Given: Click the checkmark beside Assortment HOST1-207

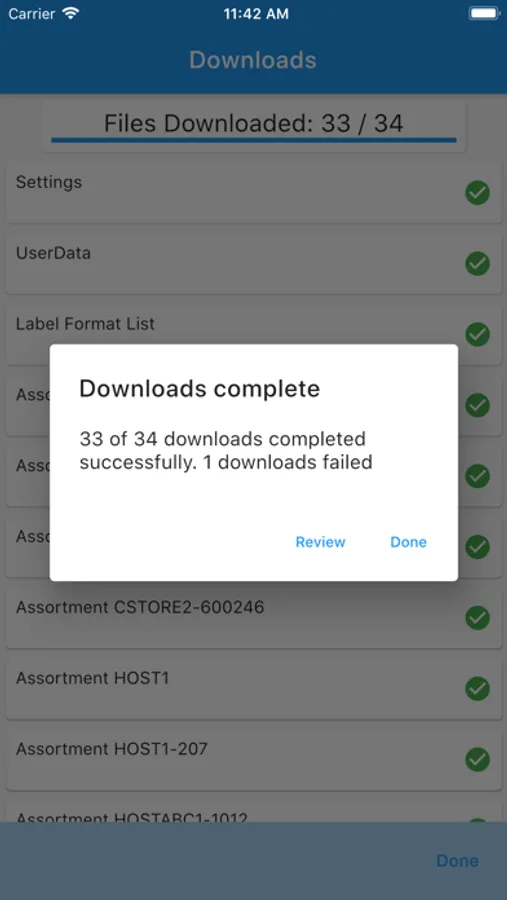Looking at the screenshot, I should (477, 759).
